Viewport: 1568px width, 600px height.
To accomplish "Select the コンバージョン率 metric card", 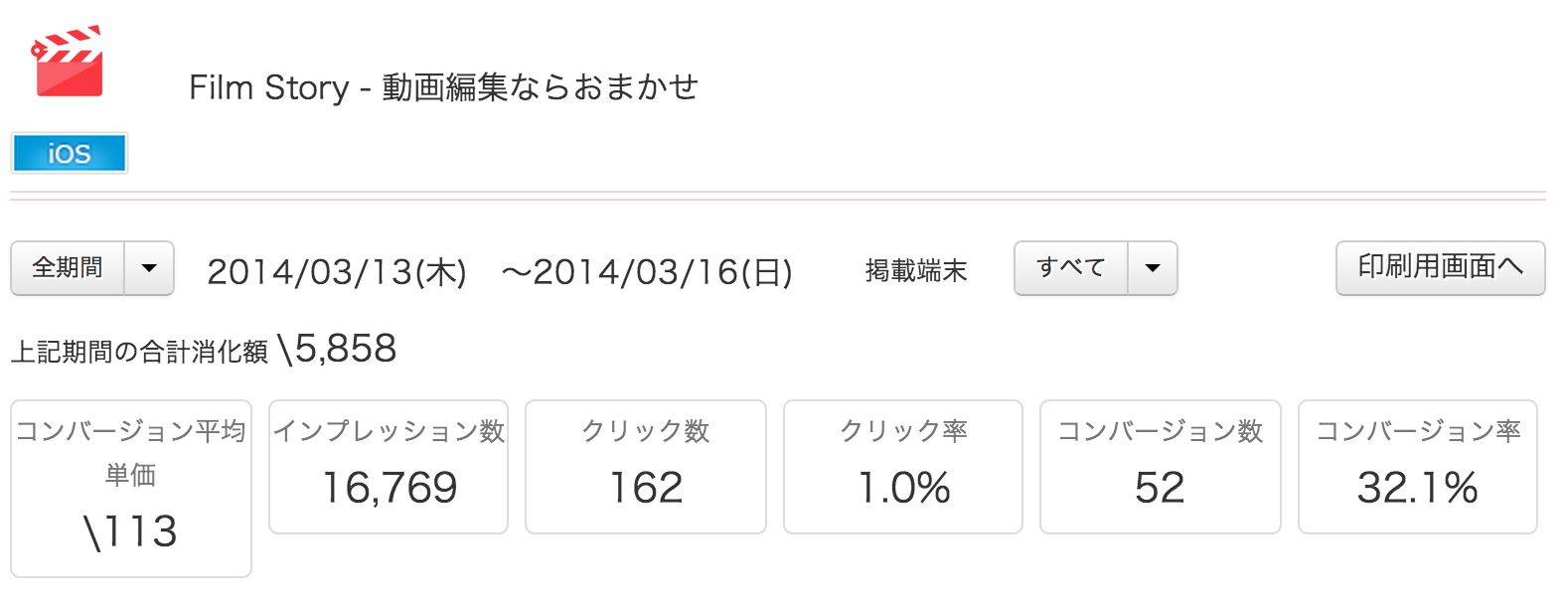I will (1418, 467).
